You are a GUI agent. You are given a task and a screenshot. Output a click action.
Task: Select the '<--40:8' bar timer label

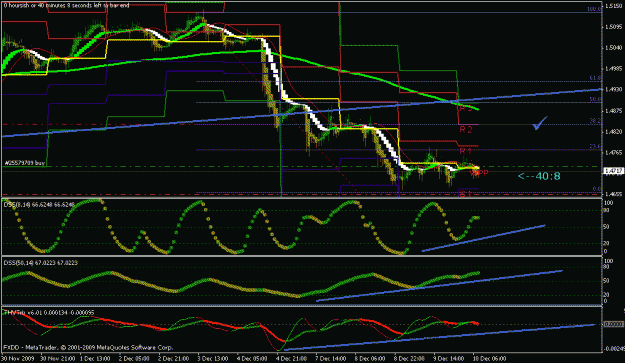point(539,176)
